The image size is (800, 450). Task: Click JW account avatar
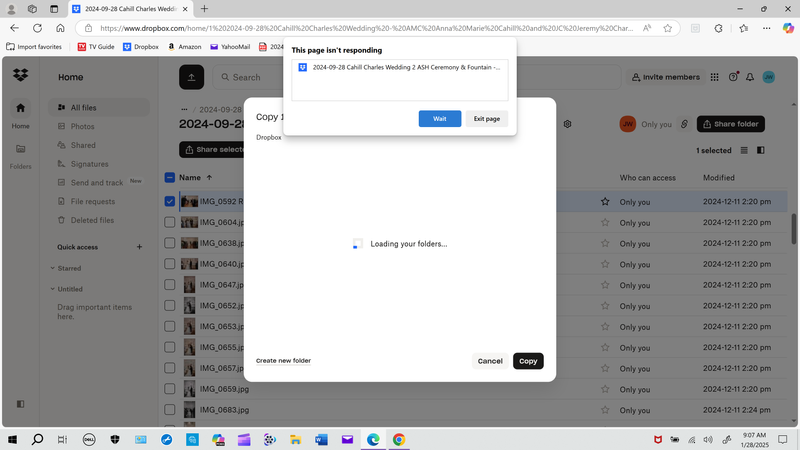pyautogui.click(x=768, y=77)
